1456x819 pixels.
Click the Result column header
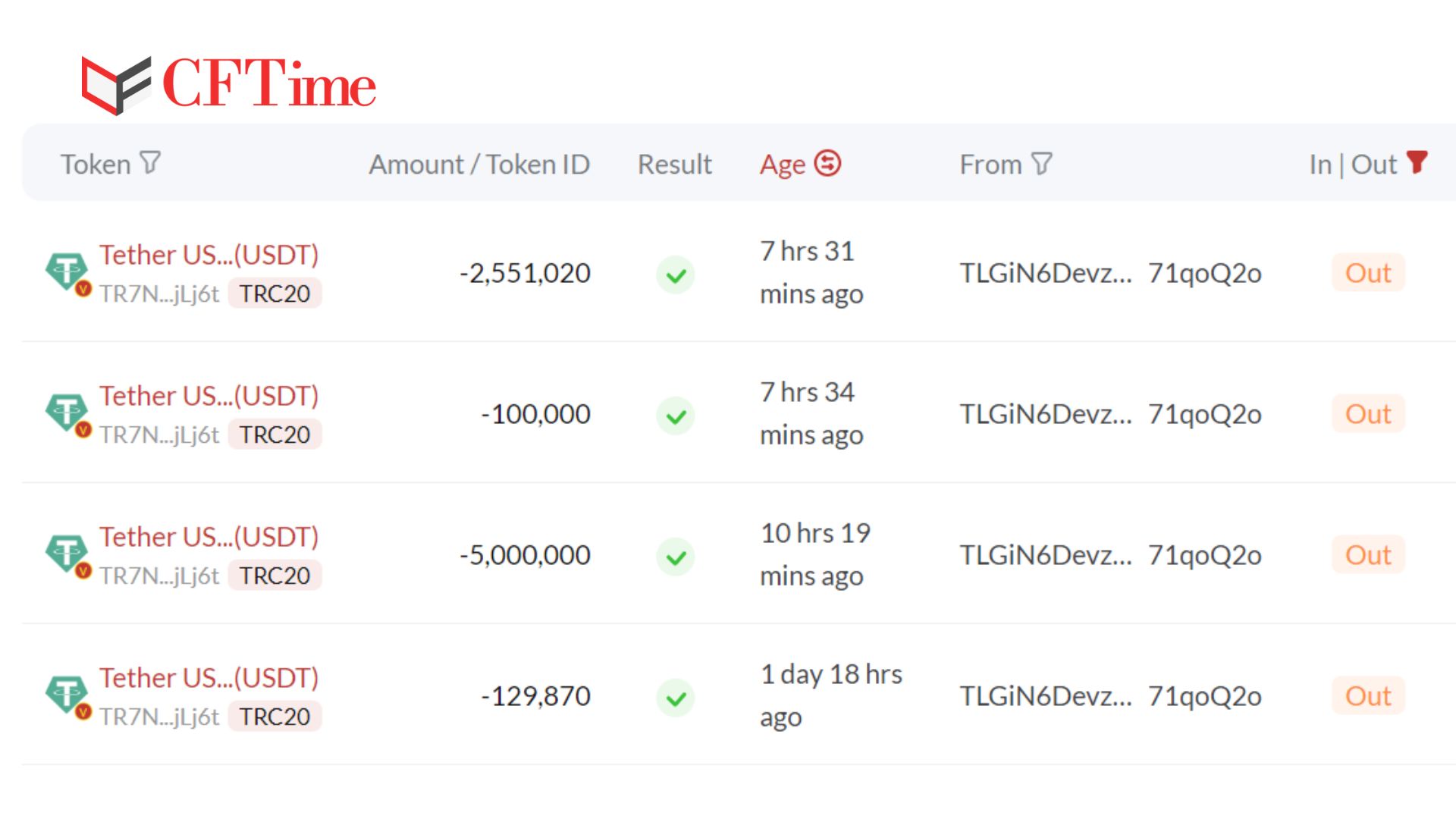[x=674, y=165]
